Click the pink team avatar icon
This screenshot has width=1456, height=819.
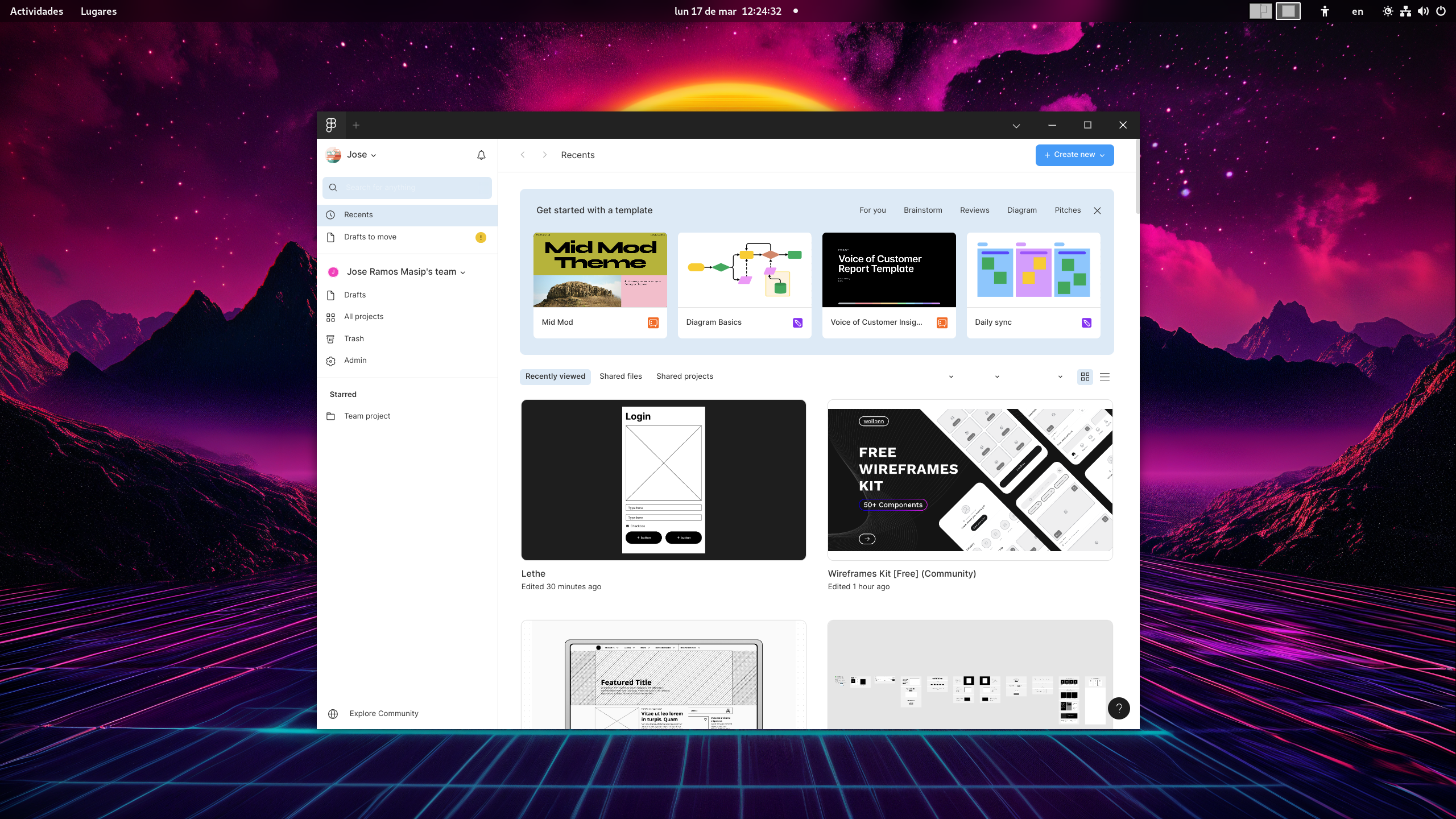tap(333, 272)
